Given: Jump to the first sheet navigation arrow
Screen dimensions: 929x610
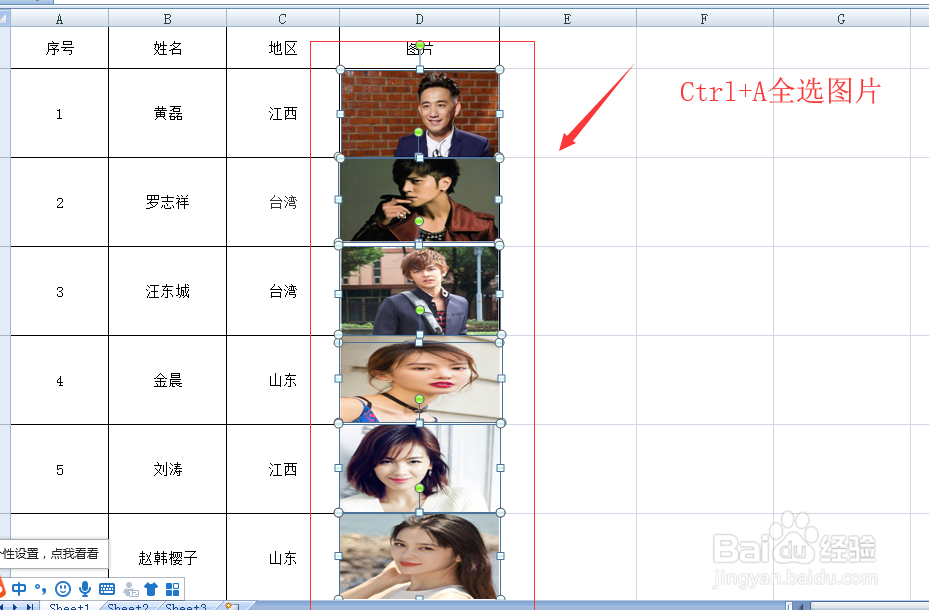Looking at the screenshot, I should coord(3,606).
